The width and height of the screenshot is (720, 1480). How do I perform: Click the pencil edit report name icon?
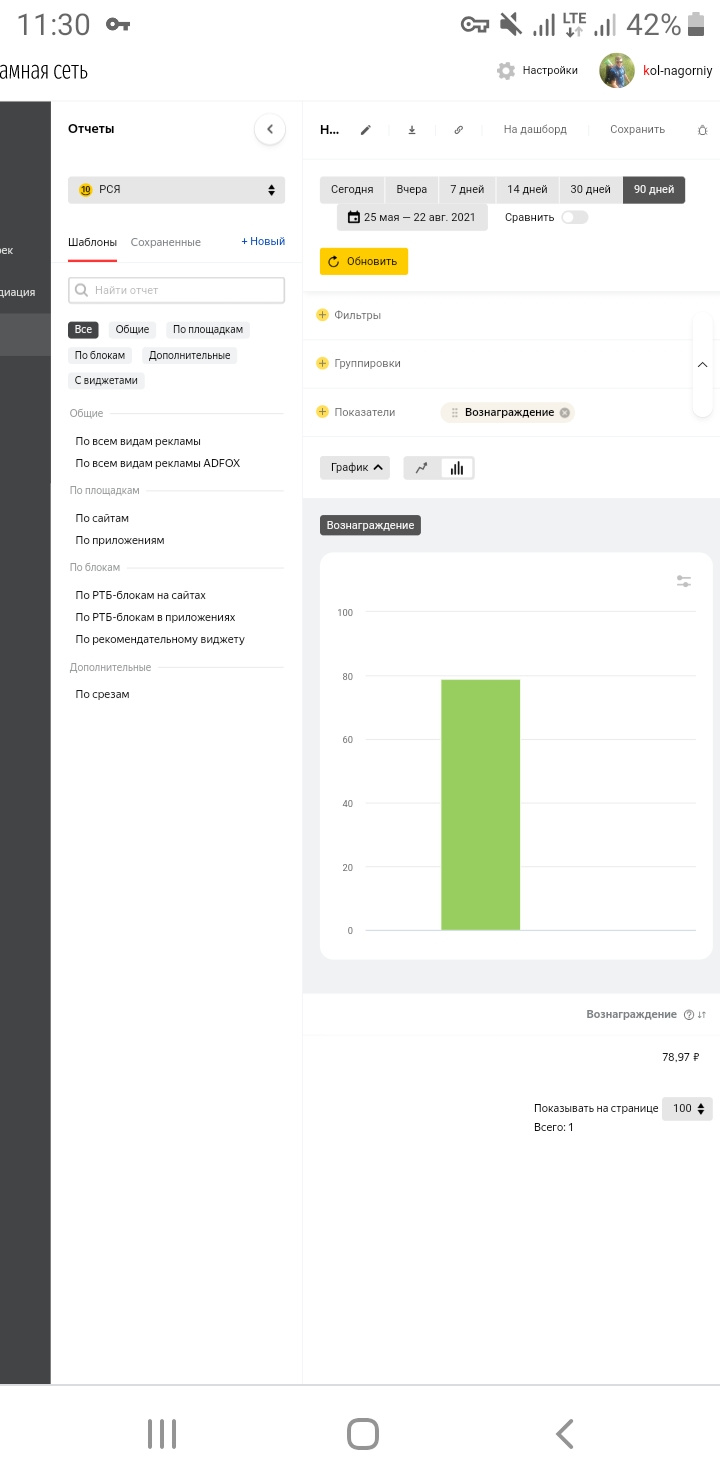pos(366,130)
